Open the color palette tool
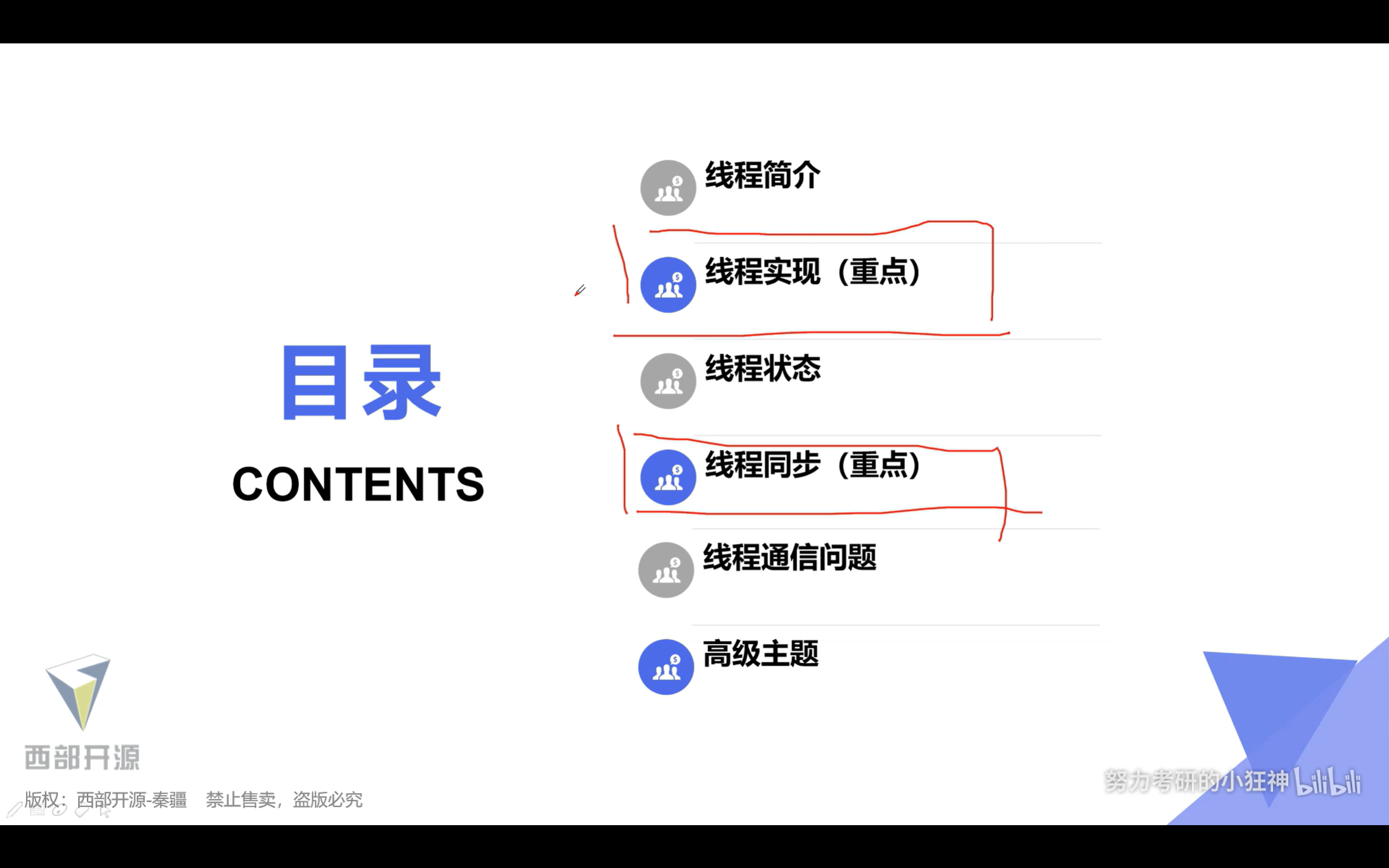1389x868 pixels. tap(60, 810)
